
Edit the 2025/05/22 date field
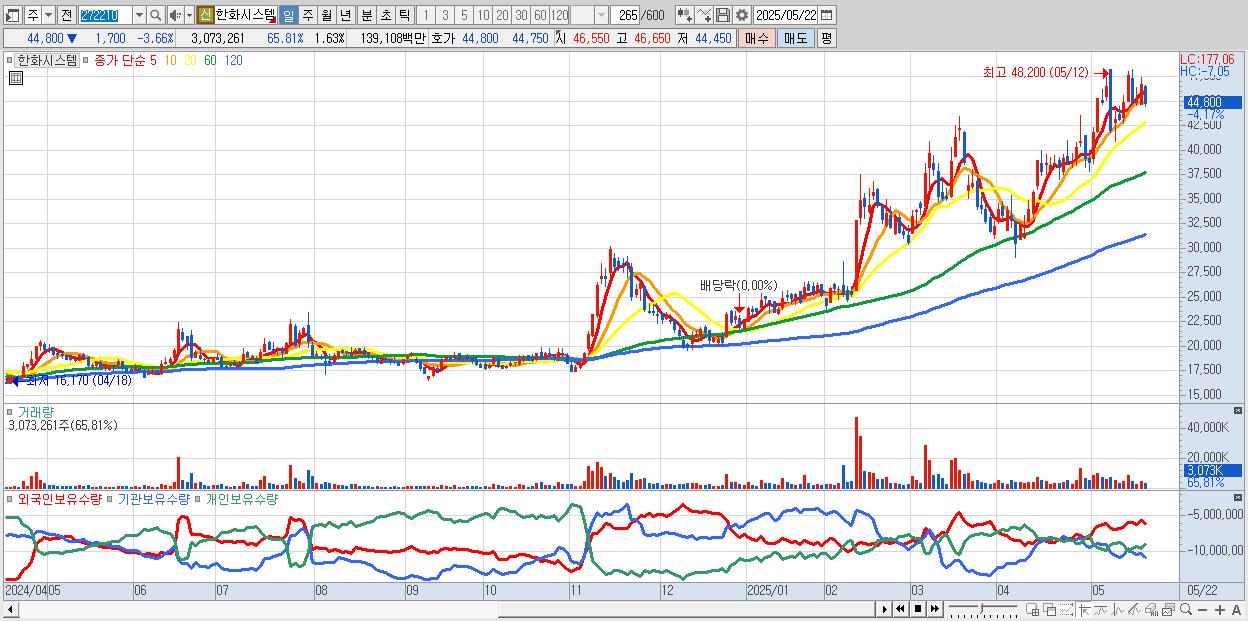(786, 15)
